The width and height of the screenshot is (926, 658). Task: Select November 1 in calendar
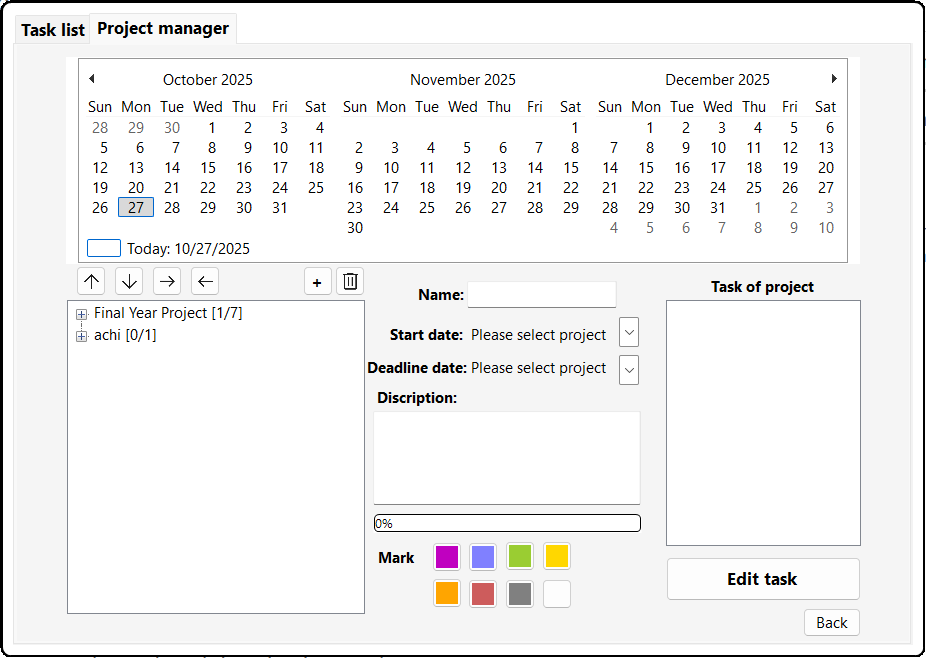(x=574, y=128)
